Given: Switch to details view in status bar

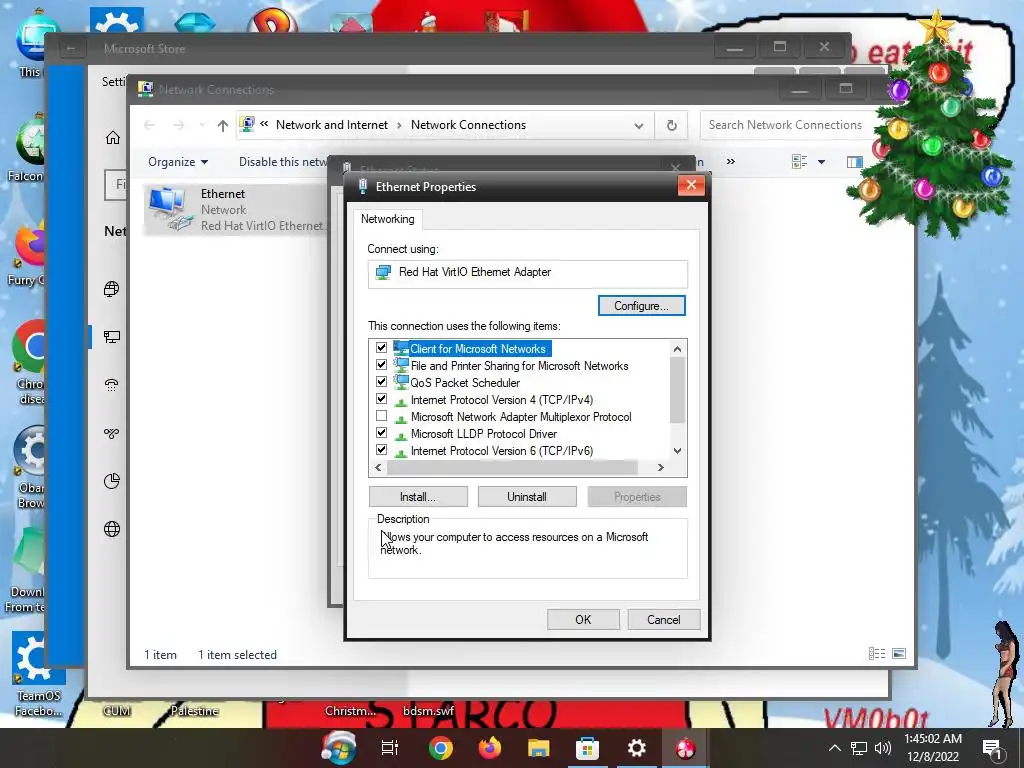Looking at the screenshot, I should pyautogui.click(x=876, y=654).
